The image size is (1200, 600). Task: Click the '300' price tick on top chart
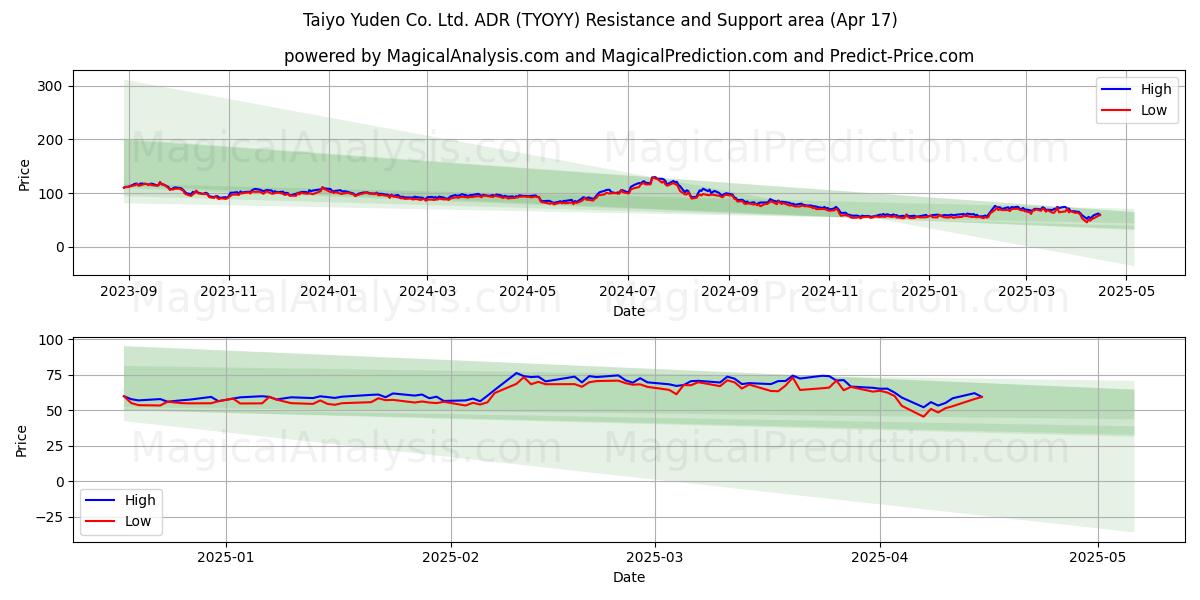coord(52,86)
